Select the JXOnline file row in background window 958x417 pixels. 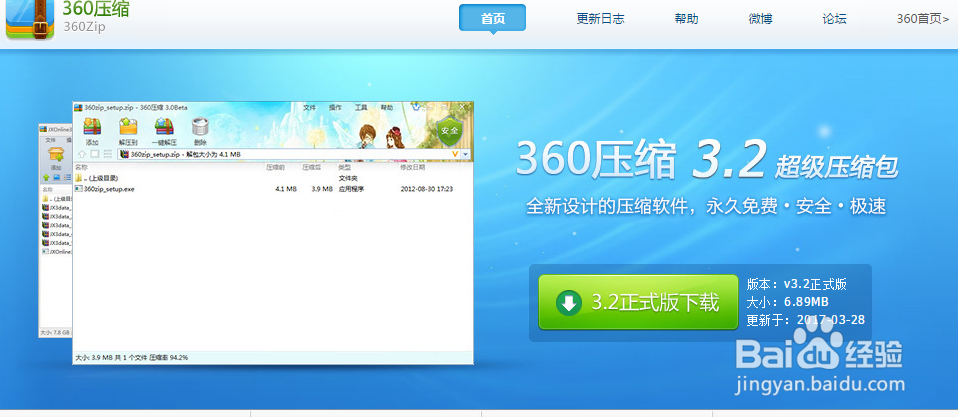(57, 251)
